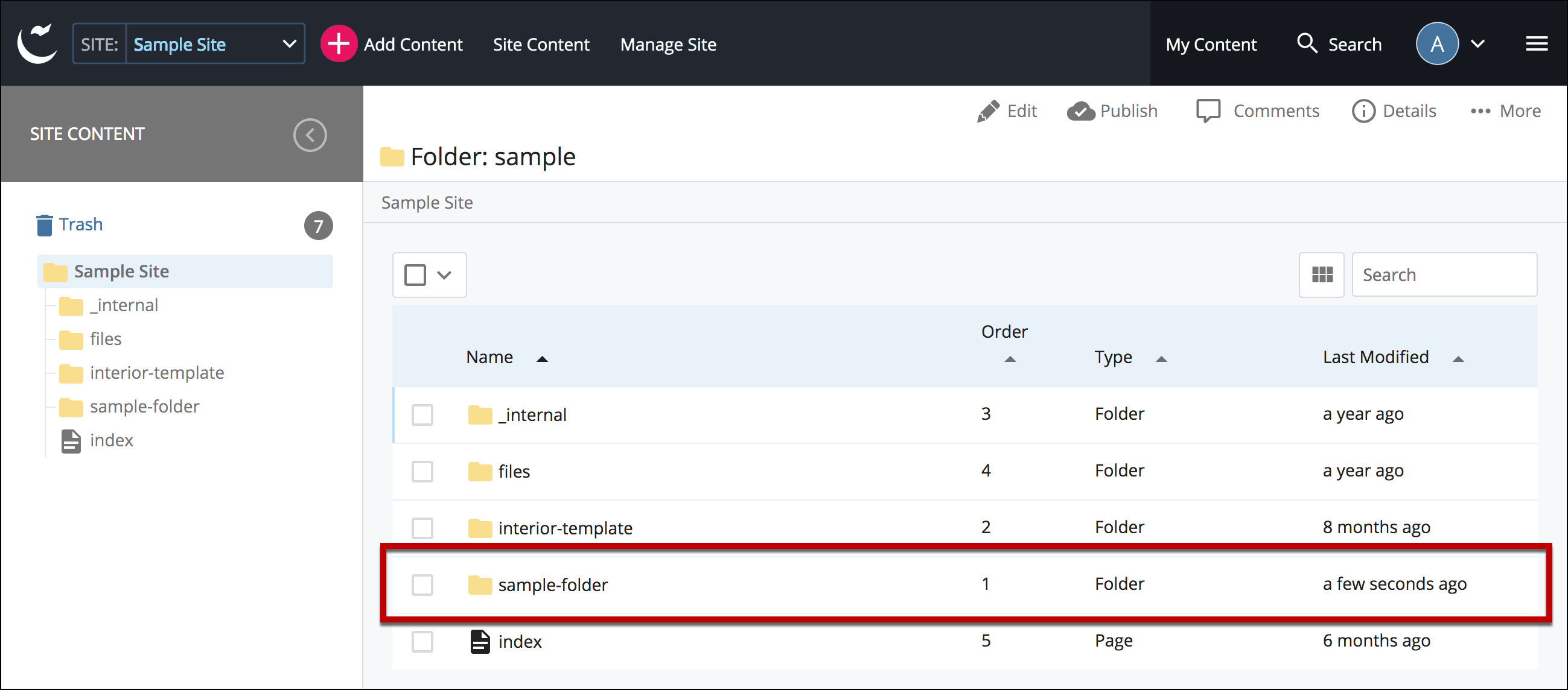Click the Search magnifier icon
This screenshot has height=690, width=1568.
[1307, 44]
